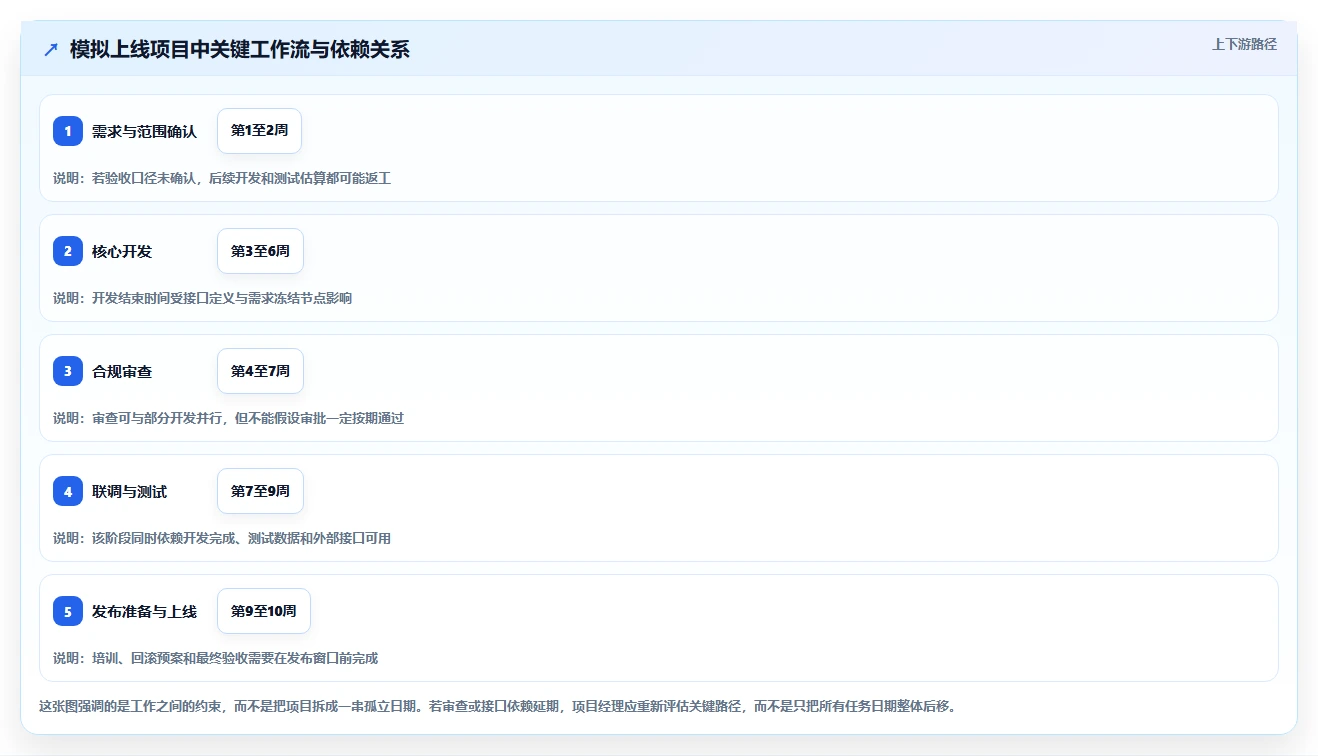Click the step number 2 badge

pos(68,251)
